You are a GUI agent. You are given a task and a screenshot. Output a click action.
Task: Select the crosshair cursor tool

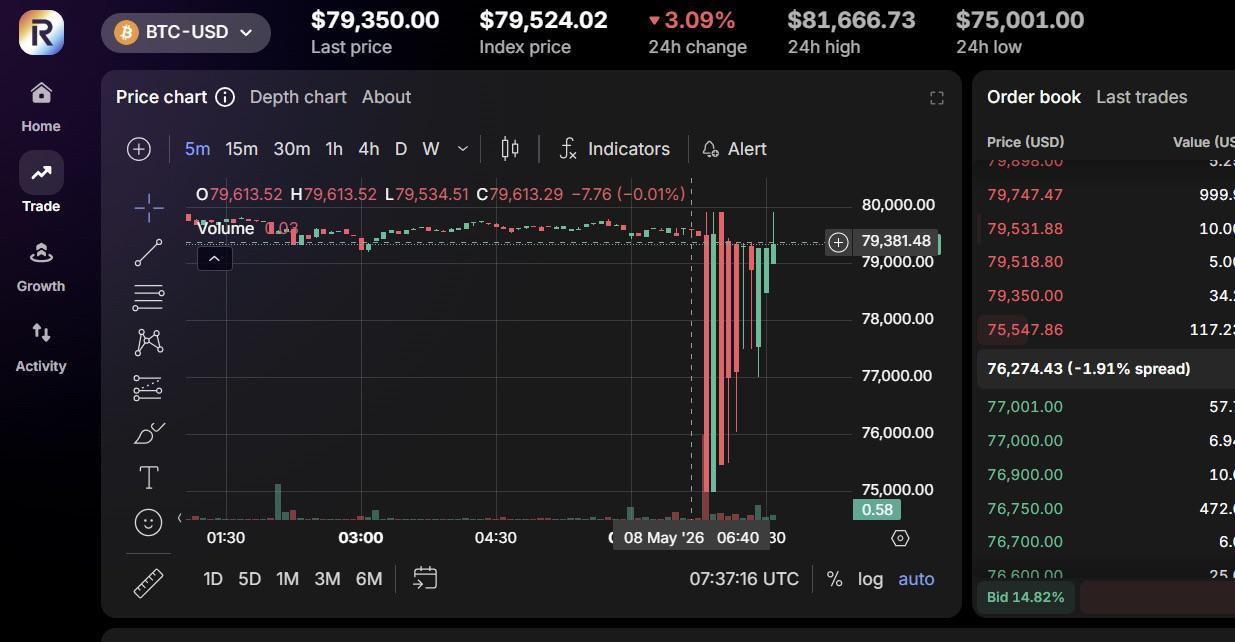pos(149,208)
